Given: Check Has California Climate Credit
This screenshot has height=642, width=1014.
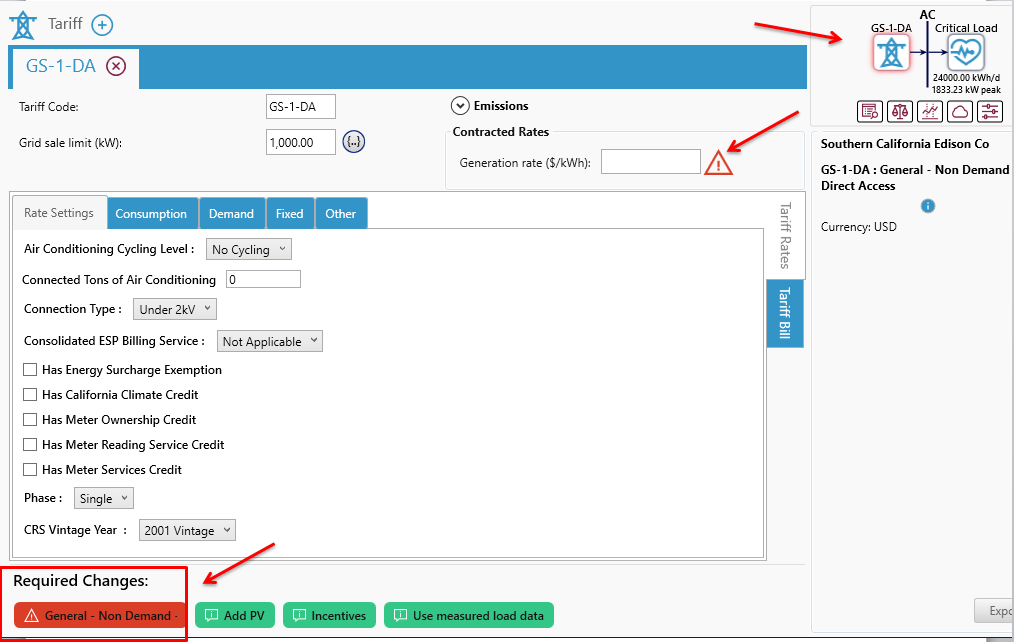Looking at the screenshot, I should tap(30, 395).
